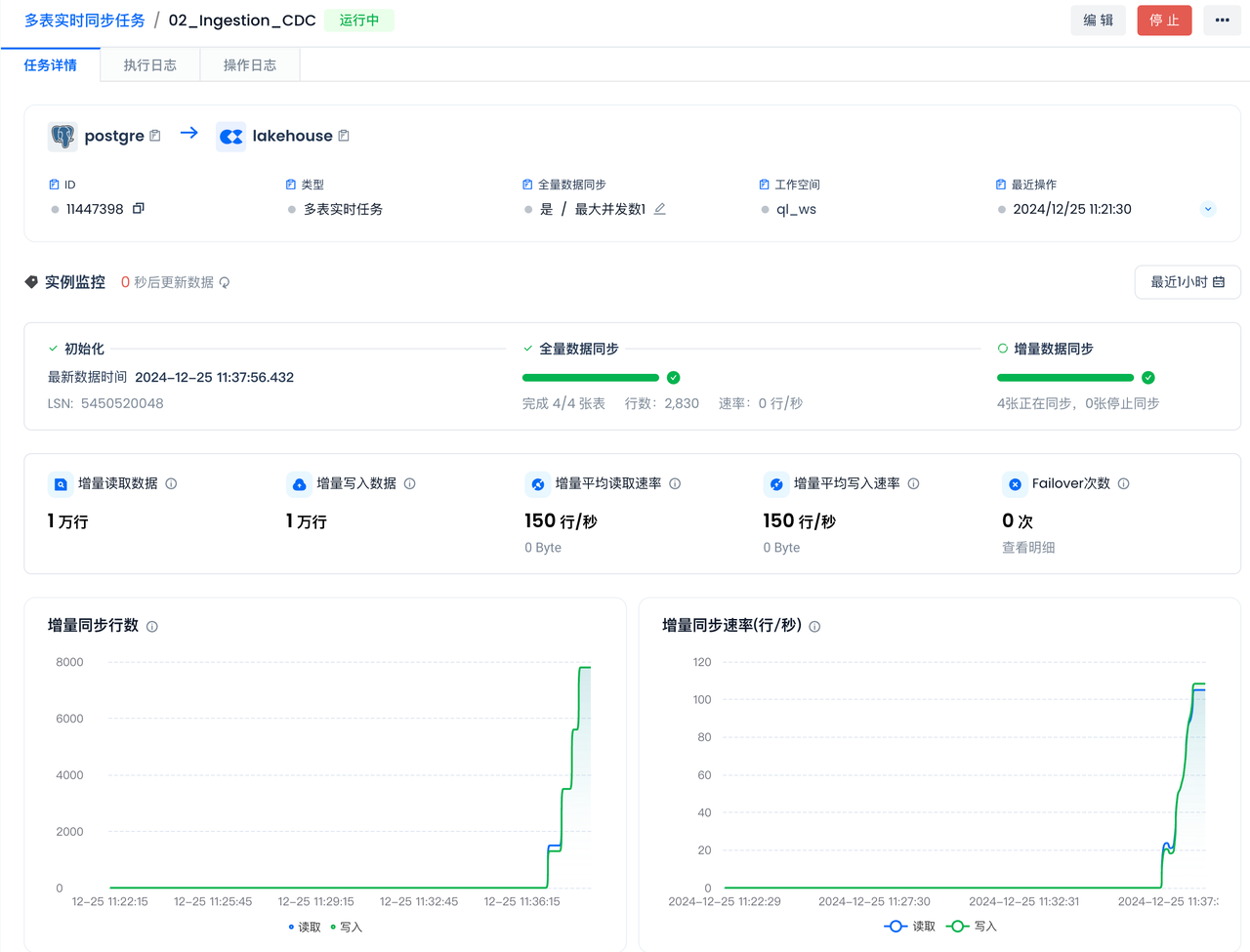The width and height of the screenshot is (1250, 952).
Task: Expand the 最近操作 dropdown chevron
Action: tap(1208, 209)
